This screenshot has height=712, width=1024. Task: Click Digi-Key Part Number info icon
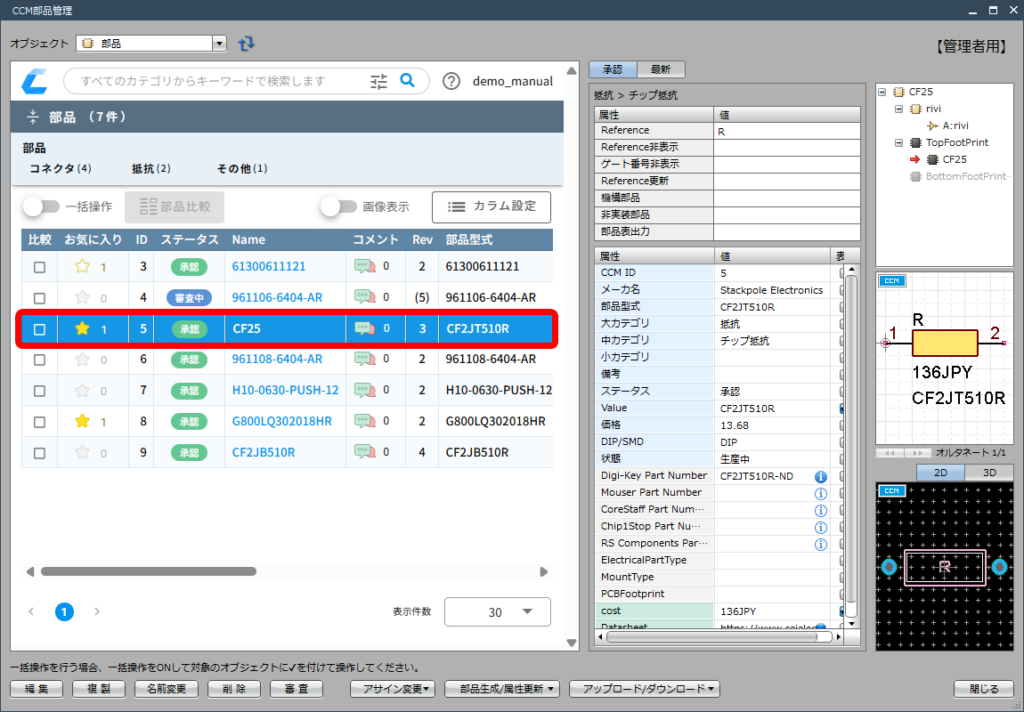tap(821, 476)
